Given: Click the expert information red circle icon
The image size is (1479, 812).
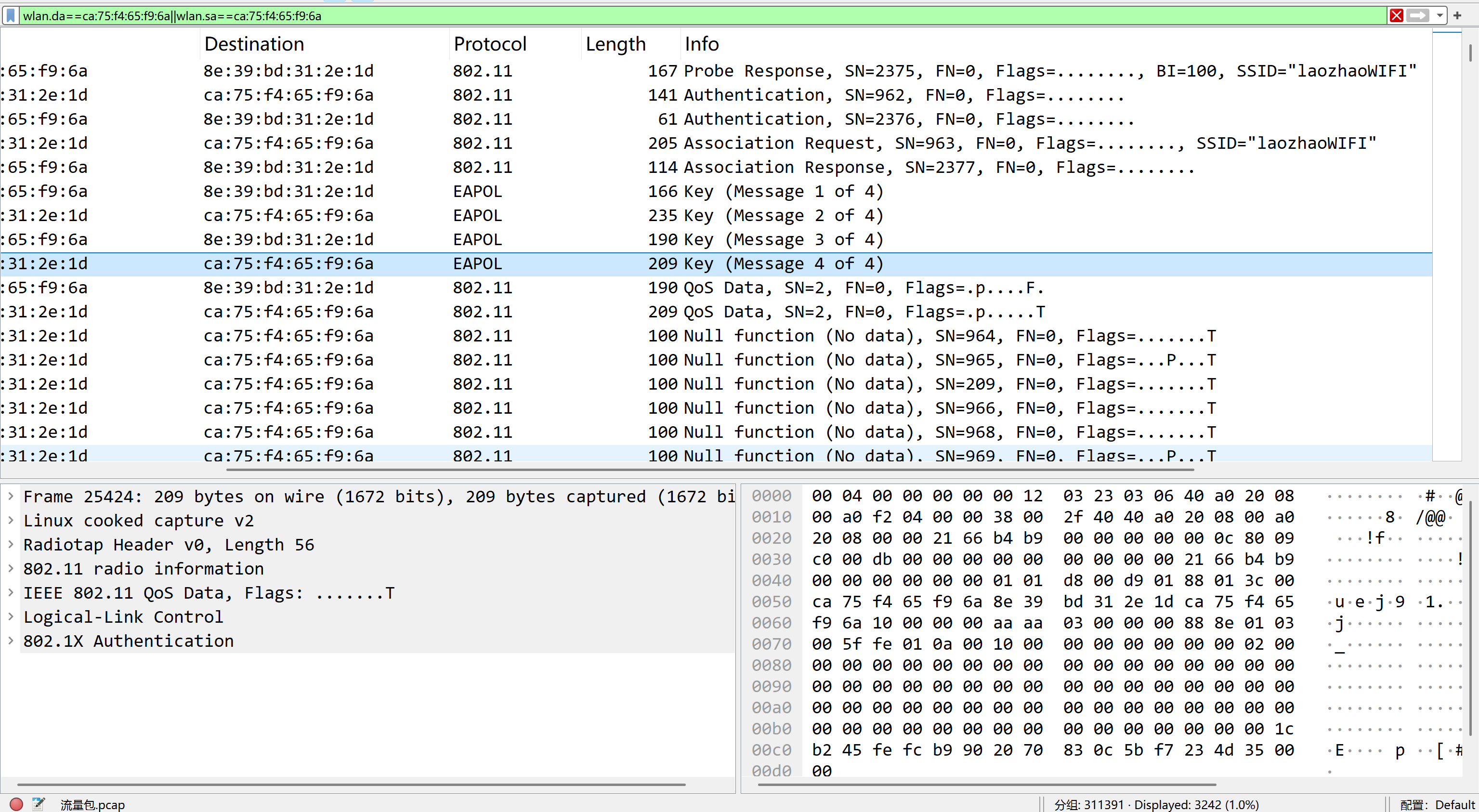Looking at the screenshot, I should (16, 804).
